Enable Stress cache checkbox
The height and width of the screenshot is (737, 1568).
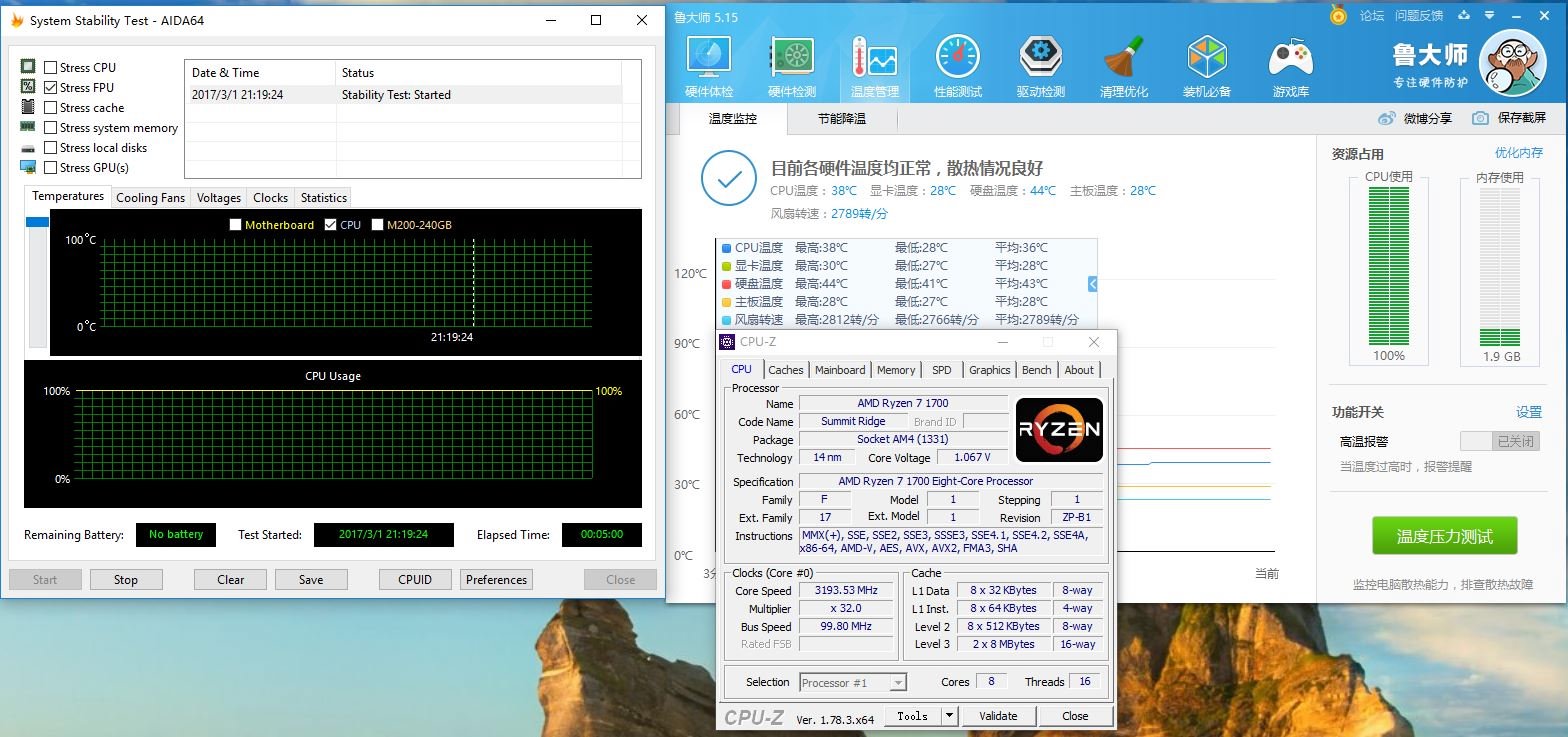pos(50,107)
